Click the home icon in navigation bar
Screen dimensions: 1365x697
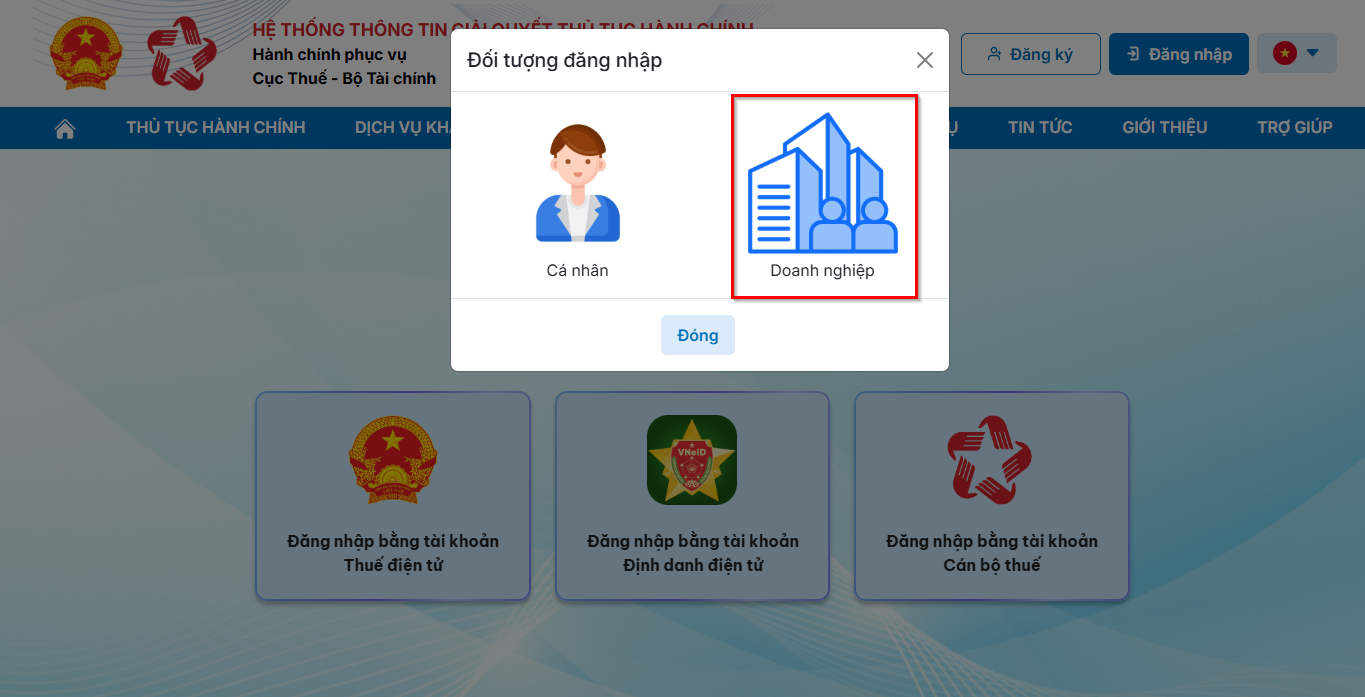(65, 128)
